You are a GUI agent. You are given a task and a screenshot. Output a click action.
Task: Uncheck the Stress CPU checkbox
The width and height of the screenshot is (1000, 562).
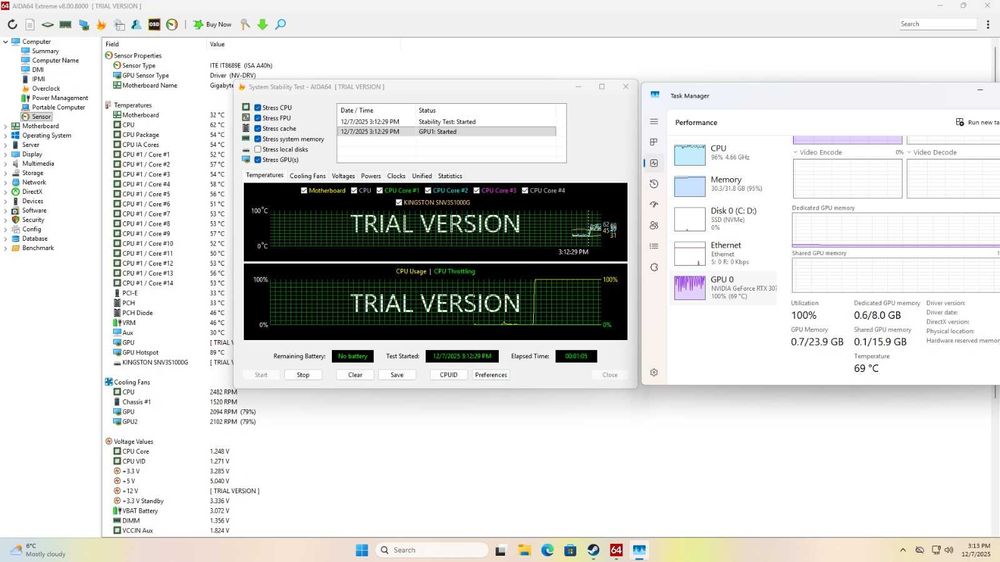click(x=258, y=108)
